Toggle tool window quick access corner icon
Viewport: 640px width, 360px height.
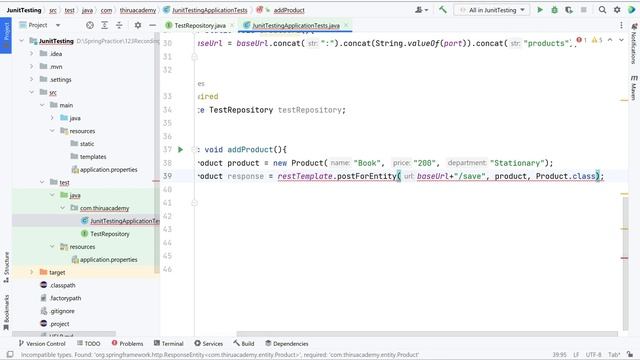[x=10, y=354]
